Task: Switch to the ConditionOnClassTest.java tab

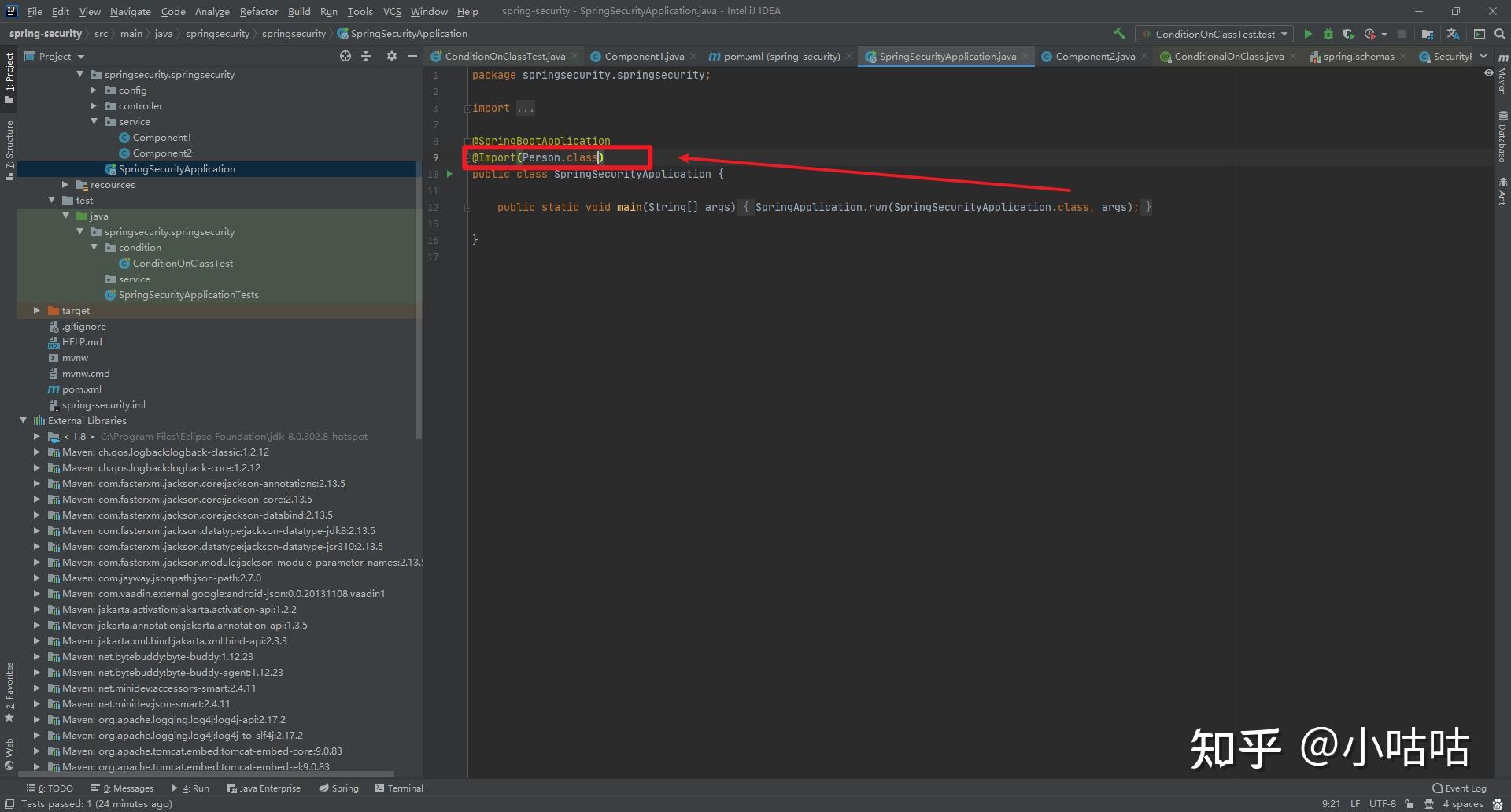Action: coord(504,57)
